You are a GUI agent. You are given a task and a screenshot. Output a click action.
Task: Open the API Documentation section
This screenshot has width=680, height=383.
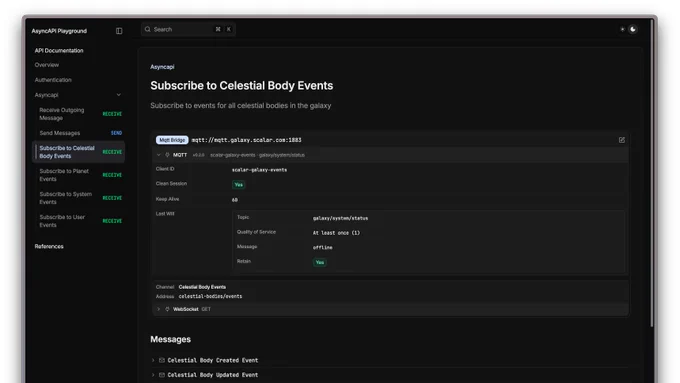(x=59, y=51)
